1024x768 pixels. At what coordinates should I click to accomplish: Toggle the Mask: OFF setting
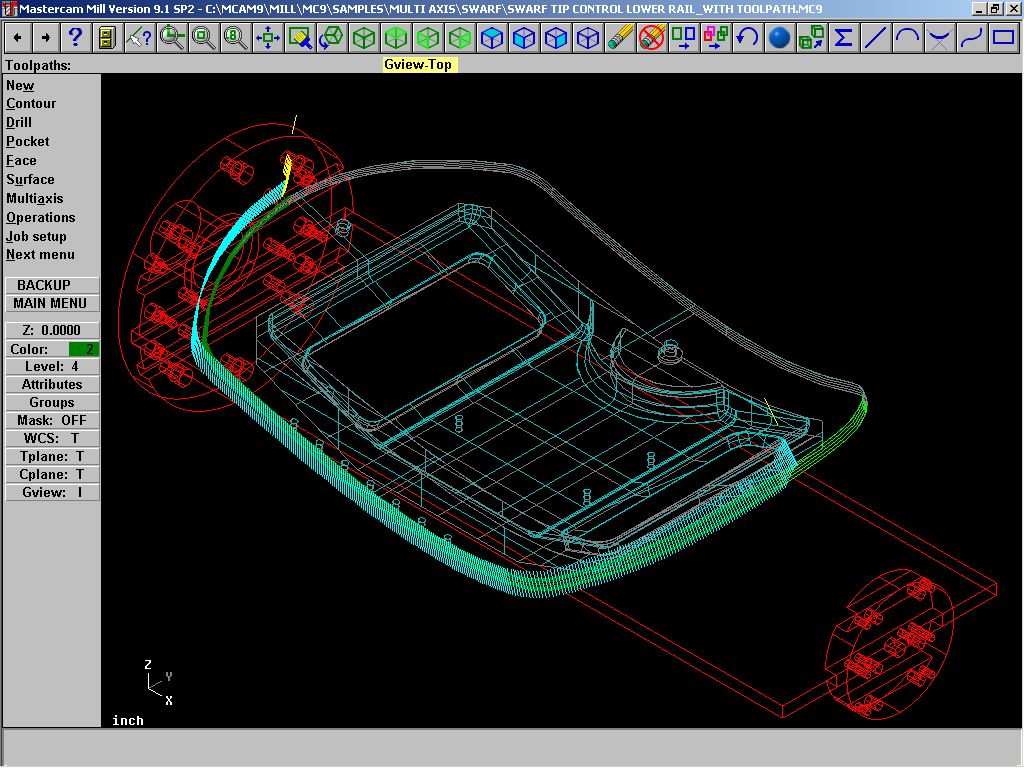point(52,421)
